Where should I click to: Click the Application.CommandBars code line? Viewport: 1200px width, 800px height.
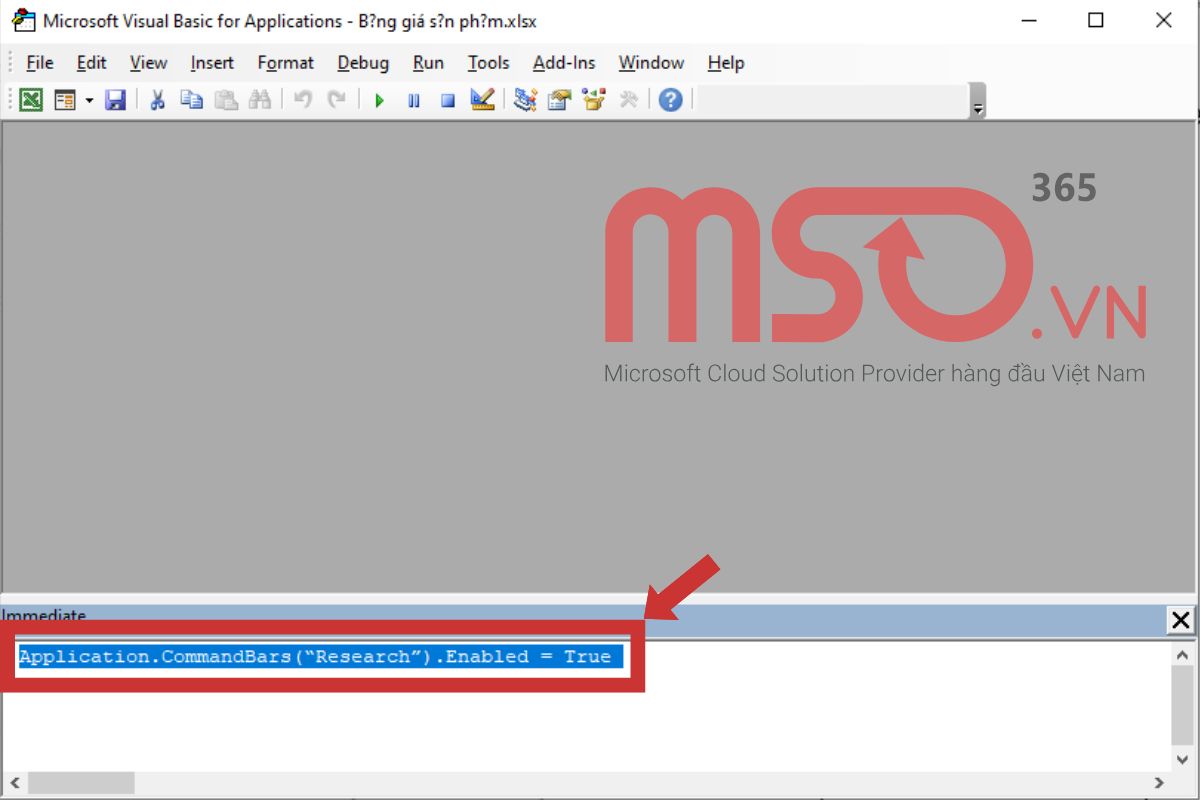[315, 657]
